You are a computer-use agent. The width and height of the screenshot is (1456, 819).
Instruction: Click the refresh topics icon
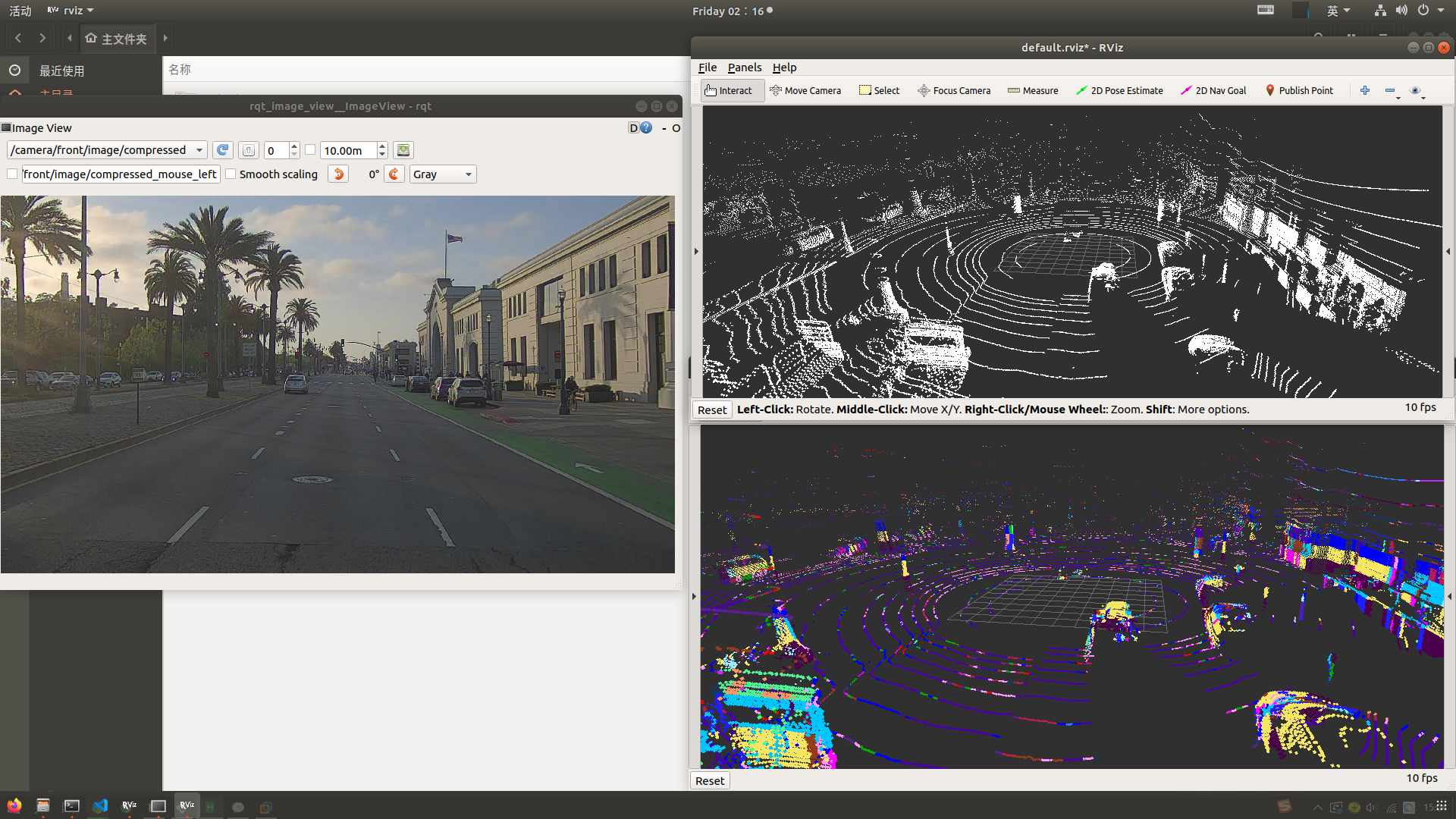tap(222, 150)
